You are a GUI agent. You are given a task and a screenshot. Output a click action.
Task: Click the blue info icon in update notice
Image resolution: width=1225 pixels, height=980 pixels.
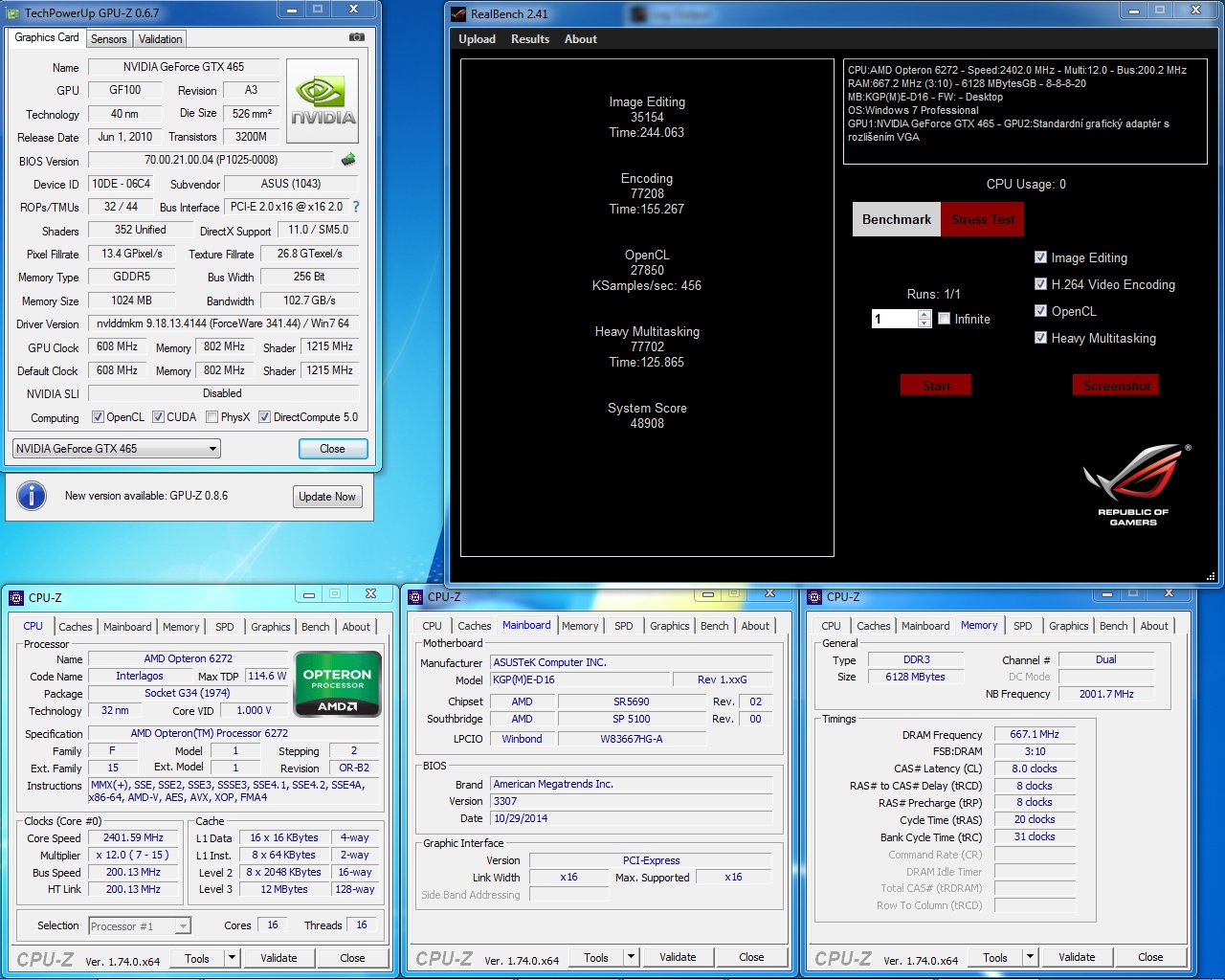pos(32,496)
